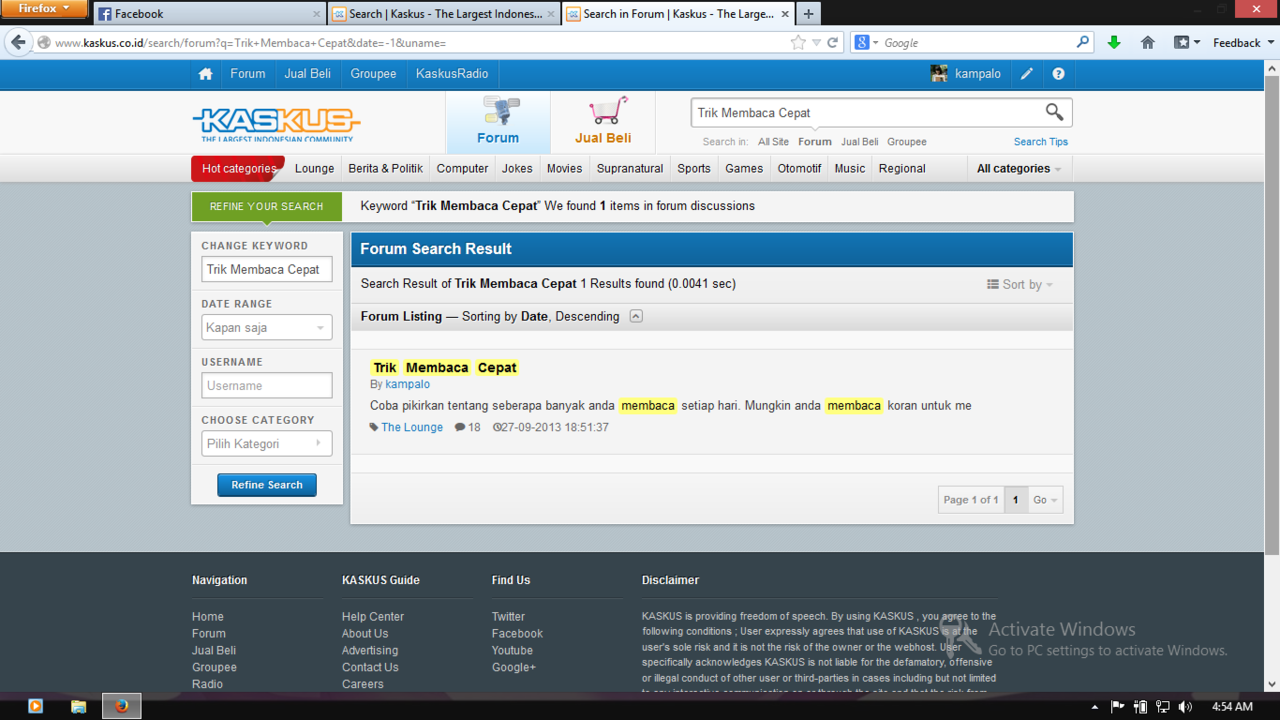The width and height of the screenshot is (1280, 720).
Task: Open the Supranatural category
Action: click(x=630, y=169)
